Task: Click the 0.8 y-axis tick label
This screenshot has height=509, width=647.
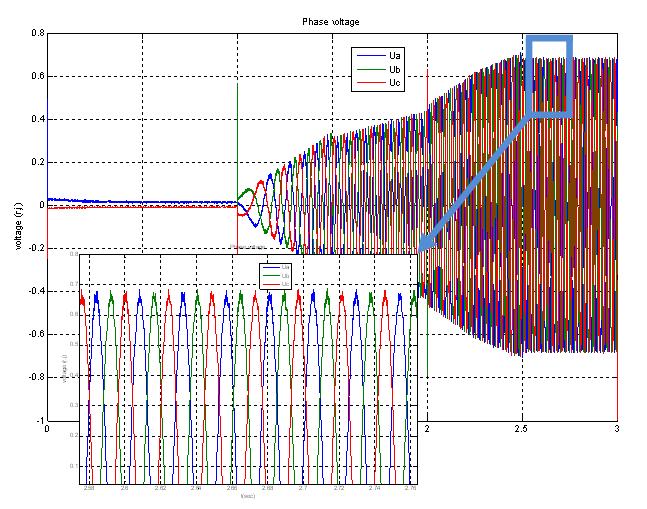Action: coord(38,33)
